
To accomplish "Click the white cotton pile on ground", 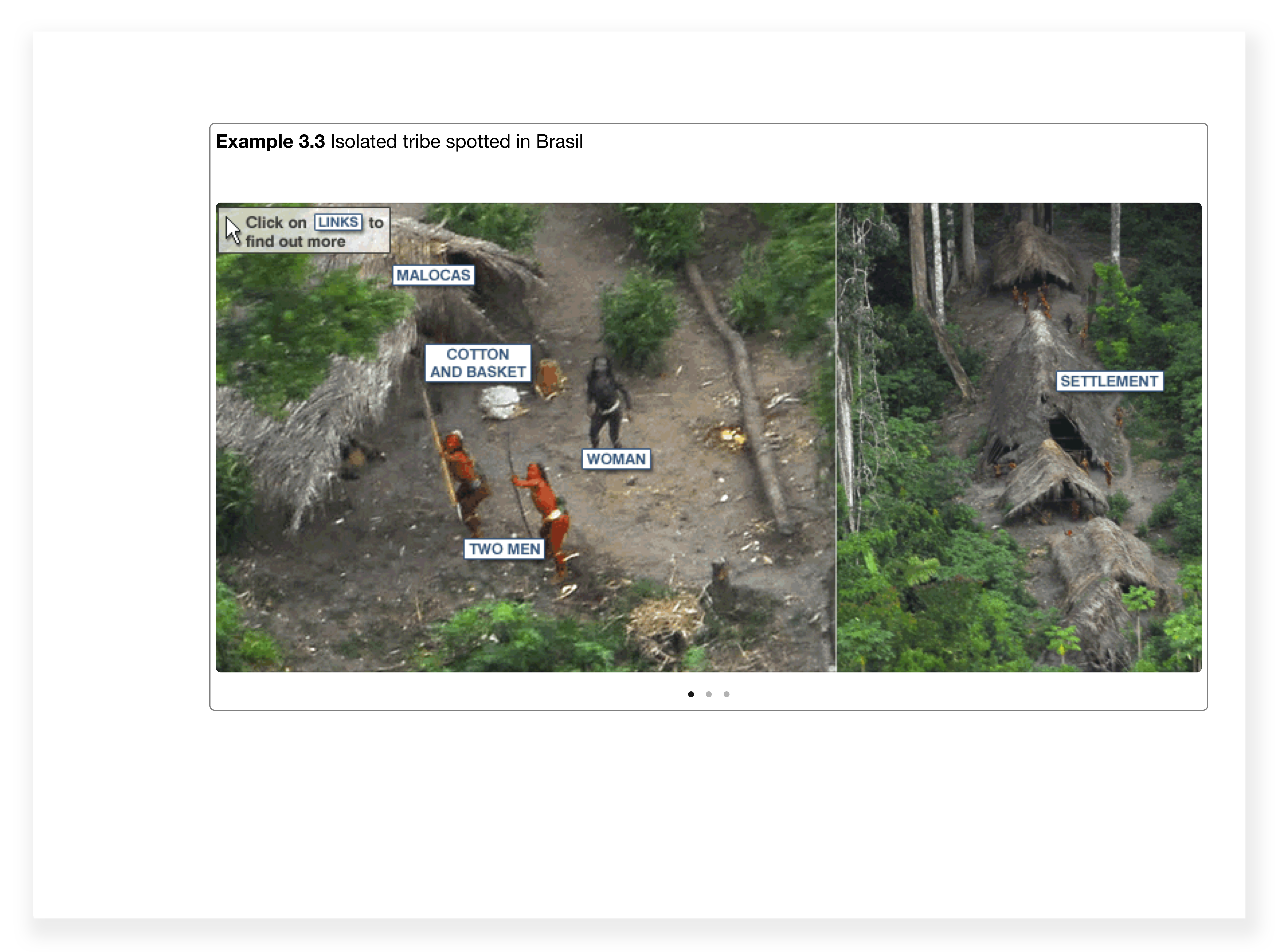I will [500, 402].
